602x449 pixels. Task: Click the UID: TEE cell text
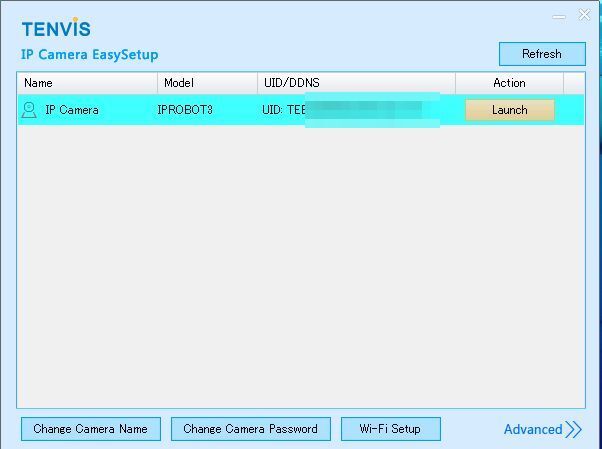[284, 110]
